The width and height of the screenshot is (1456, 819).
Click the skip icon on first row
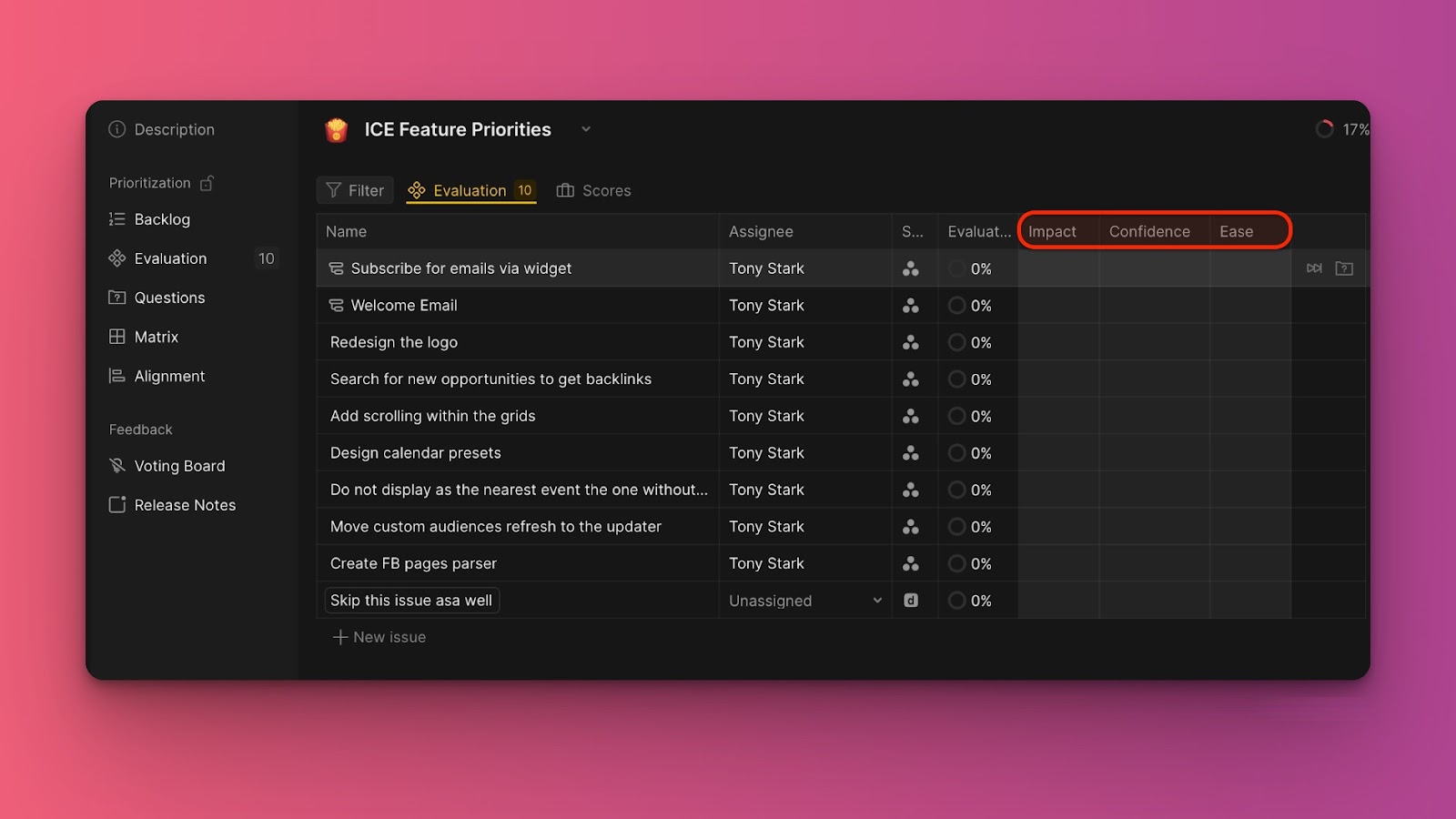1314,268
